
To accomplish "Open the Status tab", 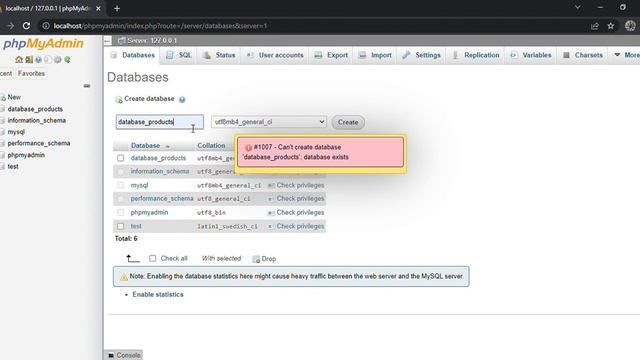I will 220,55.
